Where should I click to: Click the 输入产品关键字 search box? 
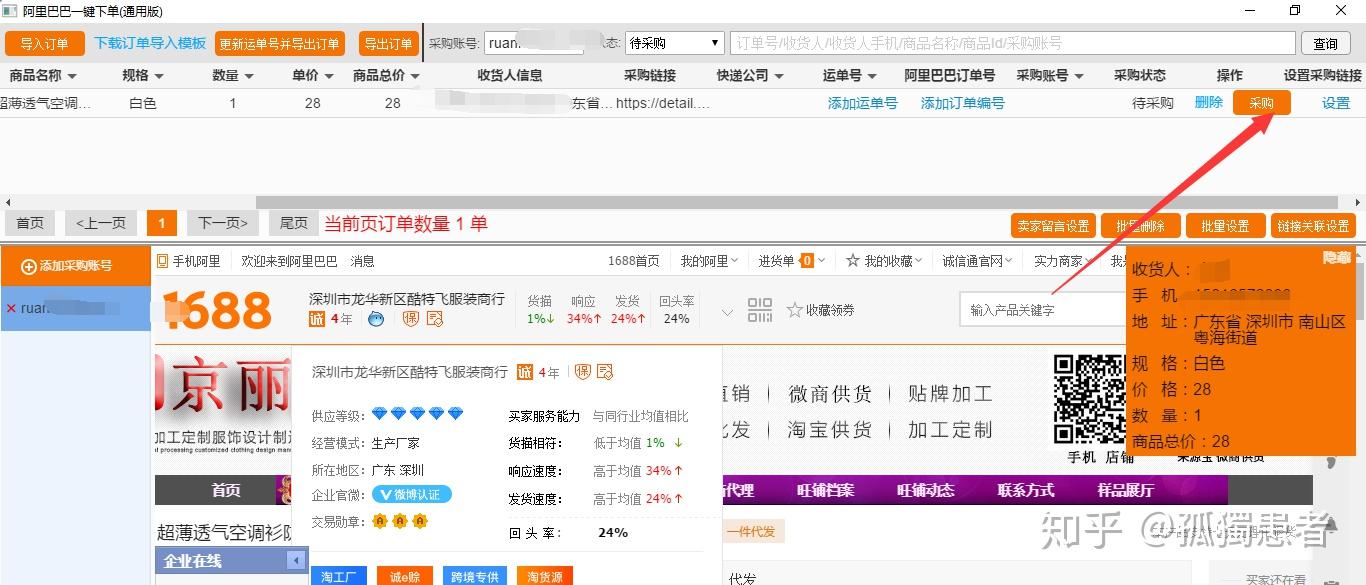point(1043,310)
